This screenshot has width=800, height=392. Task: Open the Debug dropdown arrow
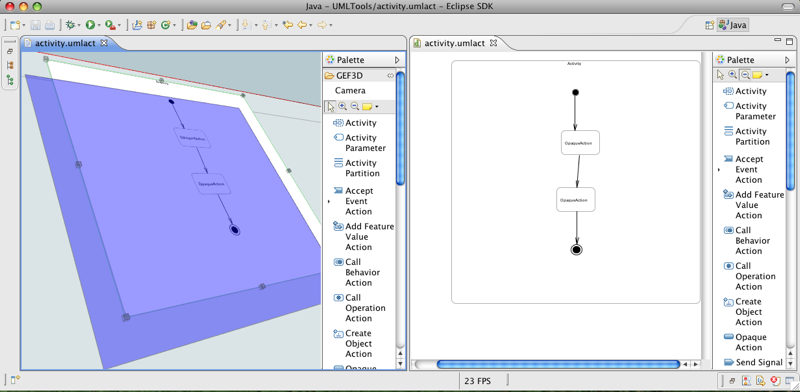pyautogui.click(x=79, y=25)
